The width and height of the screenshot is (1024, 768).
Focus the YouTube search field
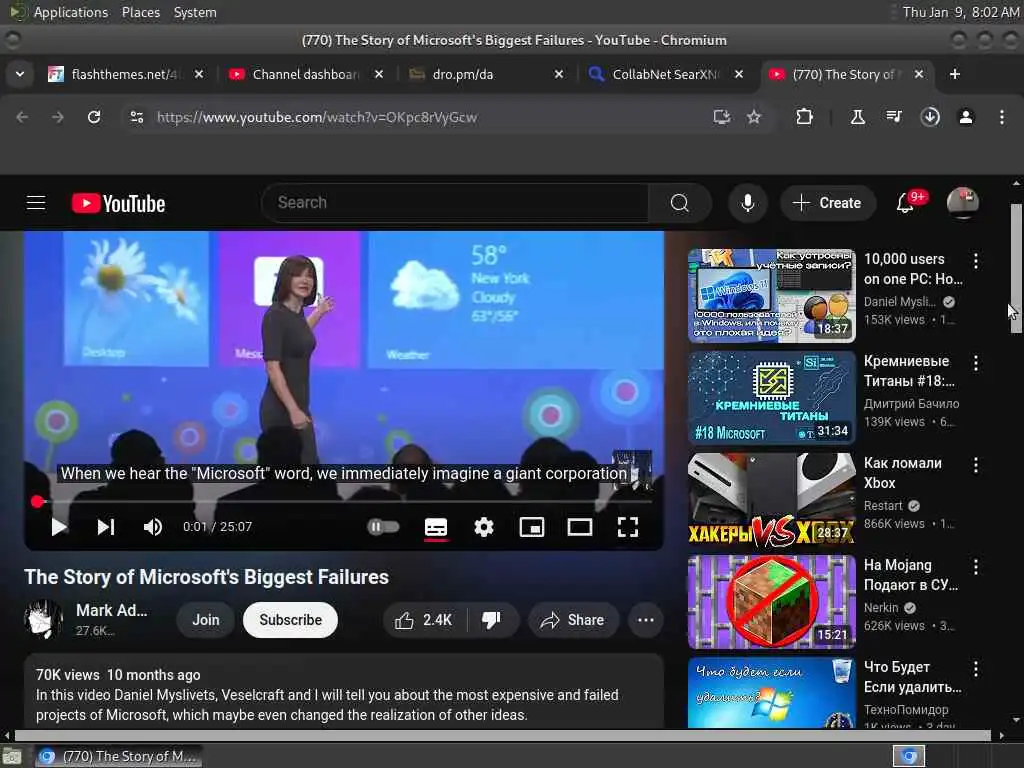455,203
